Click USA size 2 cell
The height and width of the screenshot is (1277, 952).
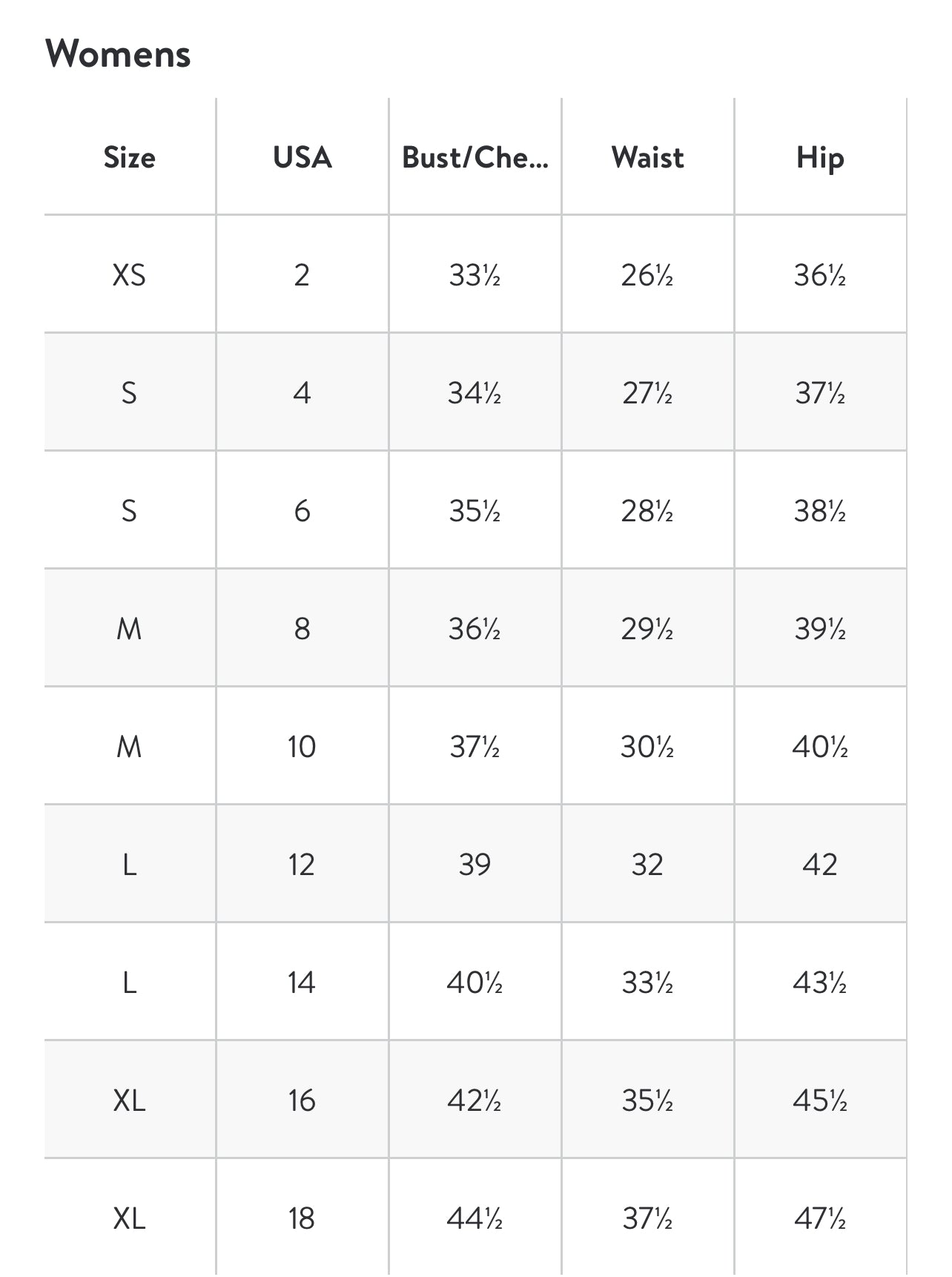(x=302, y=275)
